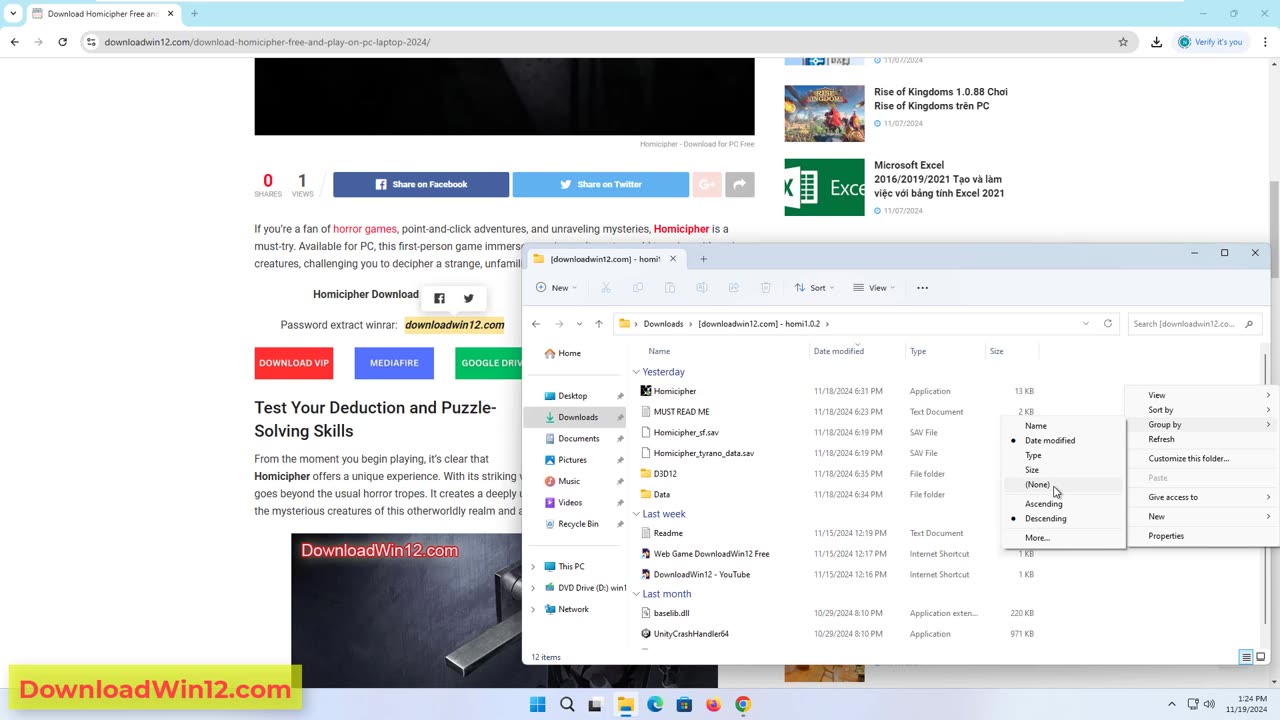
Task: Open Windows Start menu
Action: [x=537, y=704]
